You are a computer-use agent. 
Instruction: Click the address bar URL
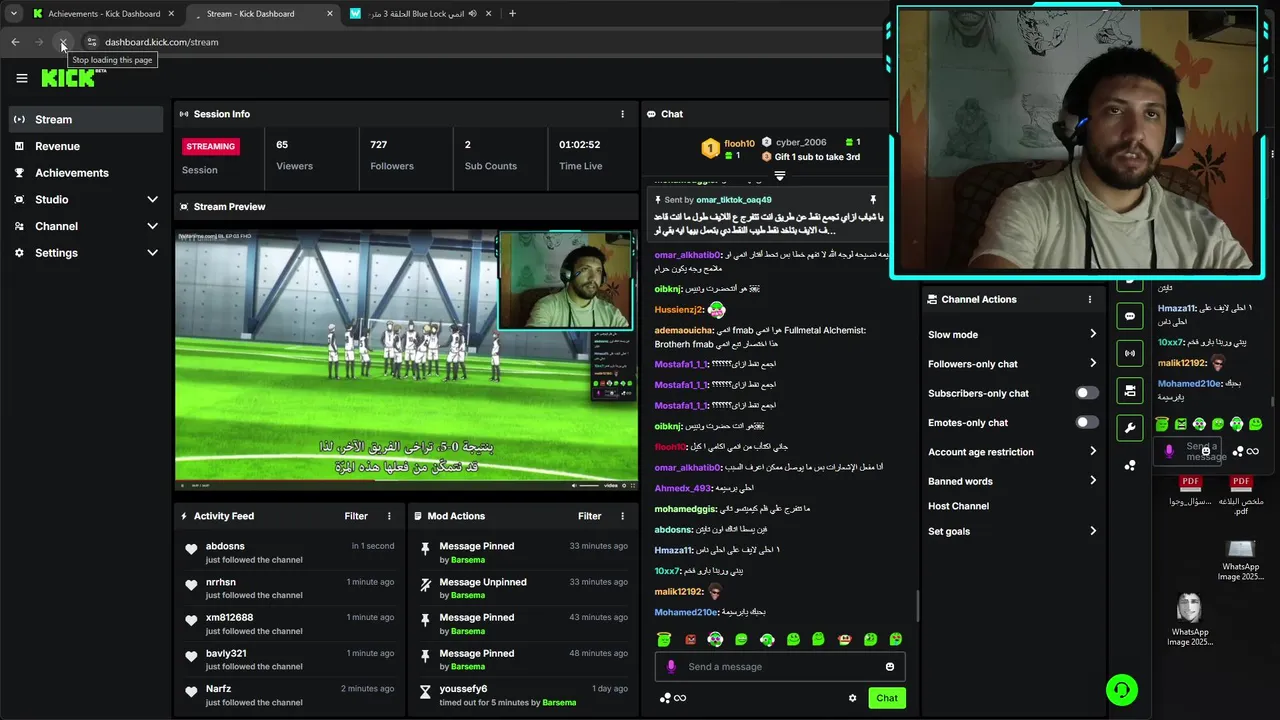point(161,42)
